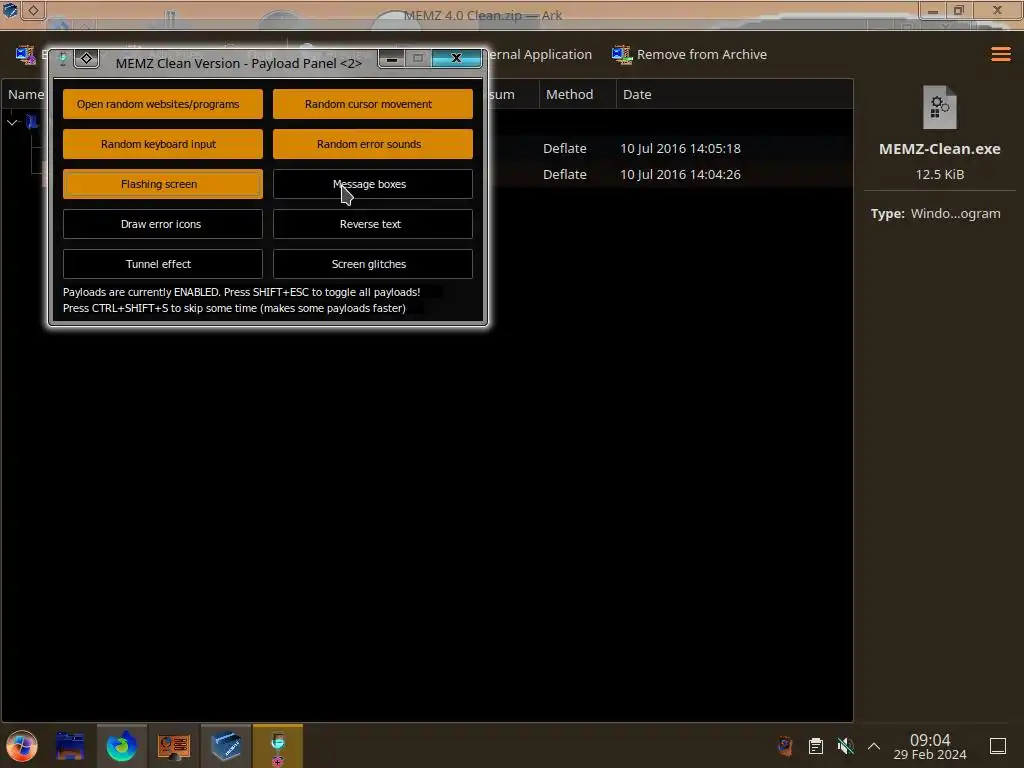Close the MEMZ Payload Panel window

pos(456,58)
